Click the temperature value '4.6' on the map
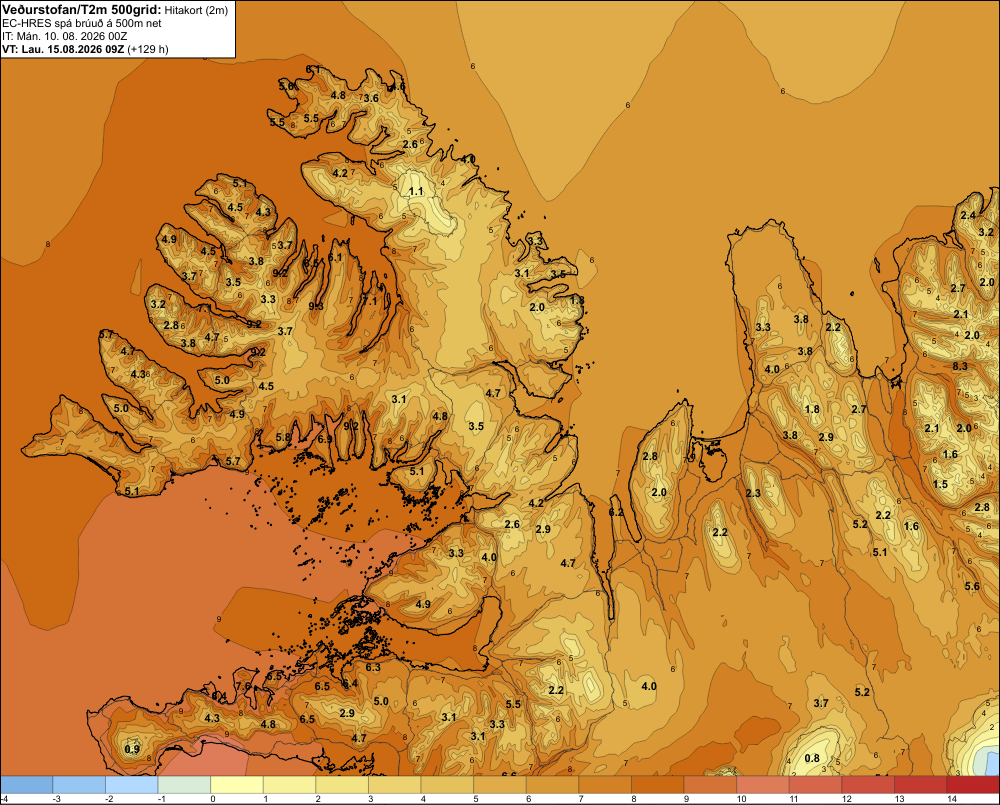This screenshot has width=1000, height=805. click(397, 87)
